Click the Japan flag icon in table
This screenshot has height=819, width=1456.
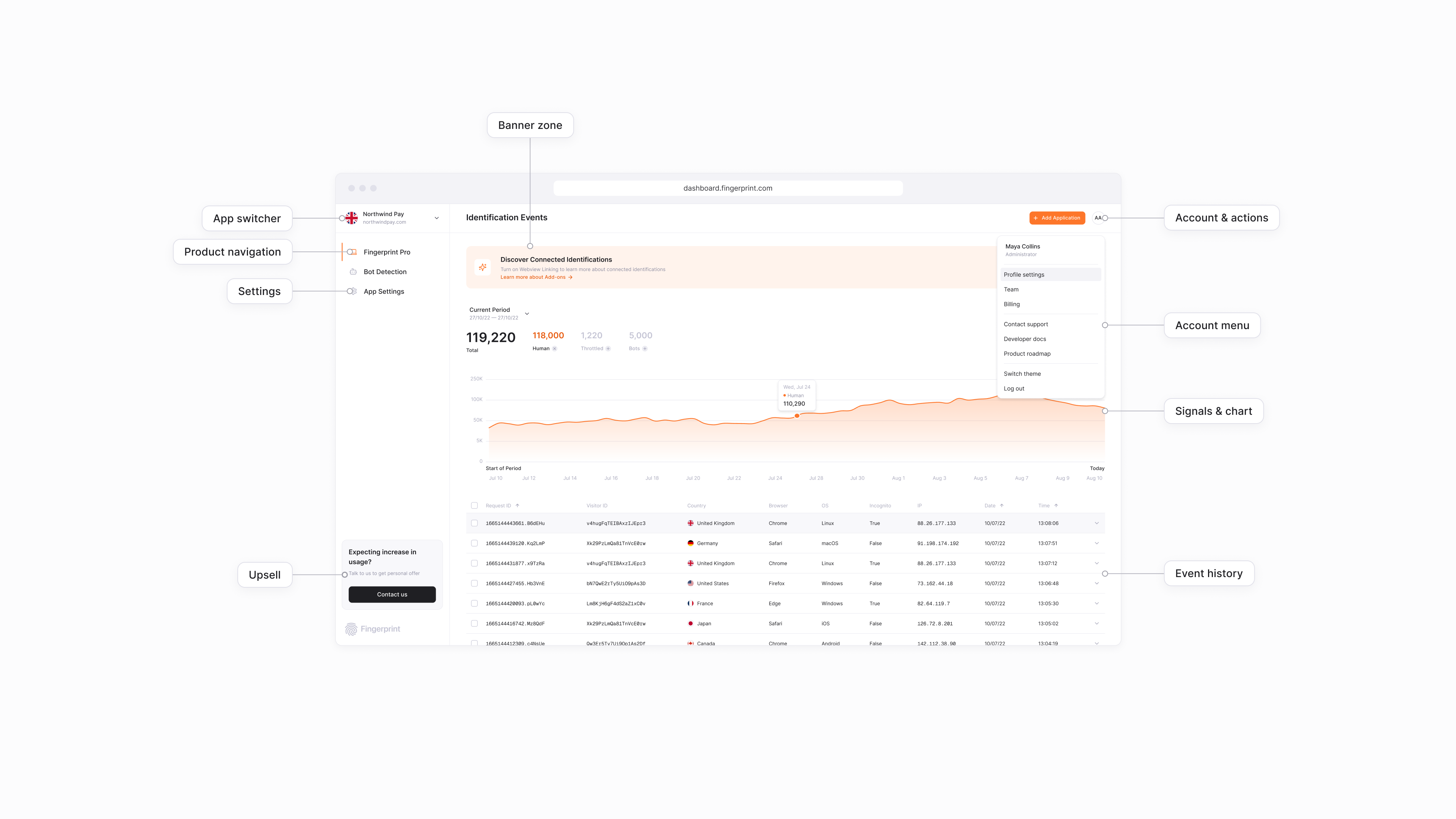click(x=690, y=623)
